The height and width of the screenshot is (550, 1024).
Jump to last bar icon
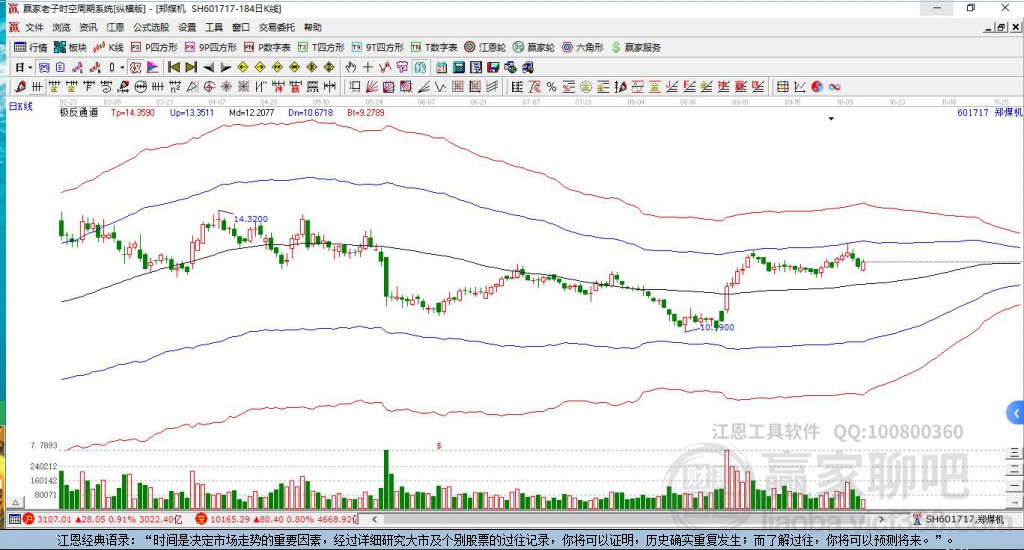click(x=191, y=67)
